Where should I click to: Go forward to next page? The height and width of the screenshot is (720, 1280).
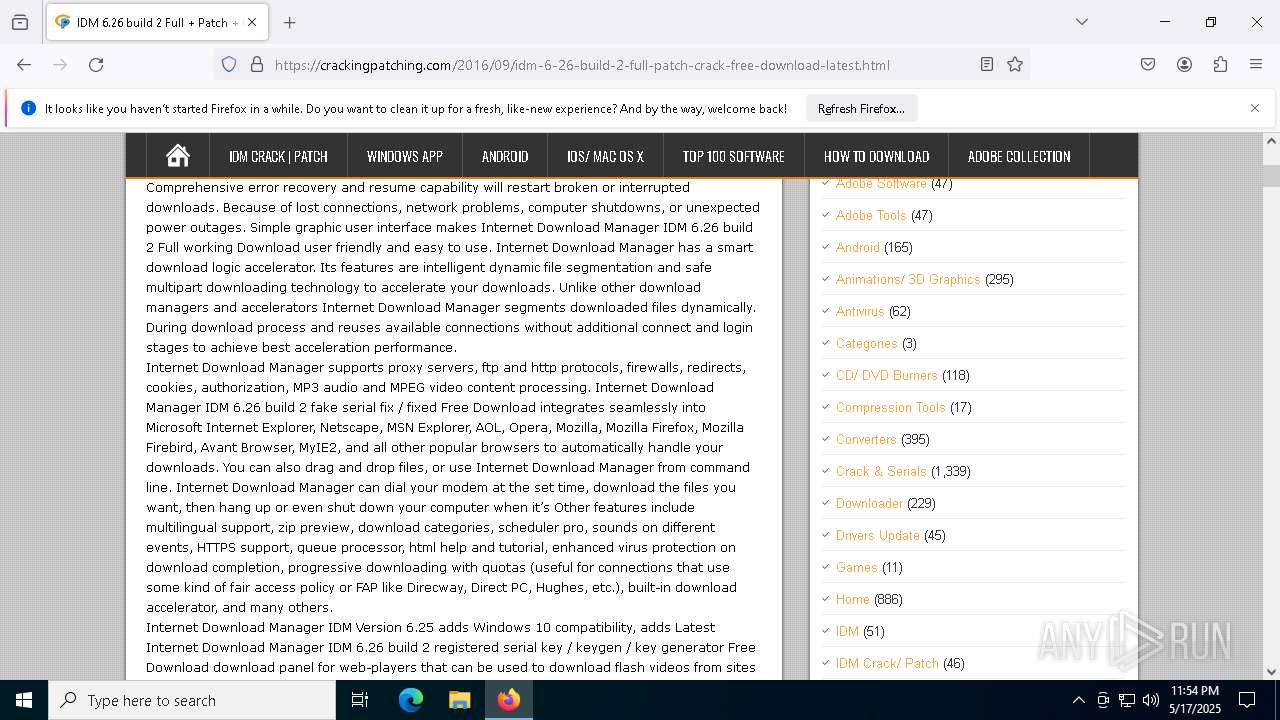coord(60,65)
